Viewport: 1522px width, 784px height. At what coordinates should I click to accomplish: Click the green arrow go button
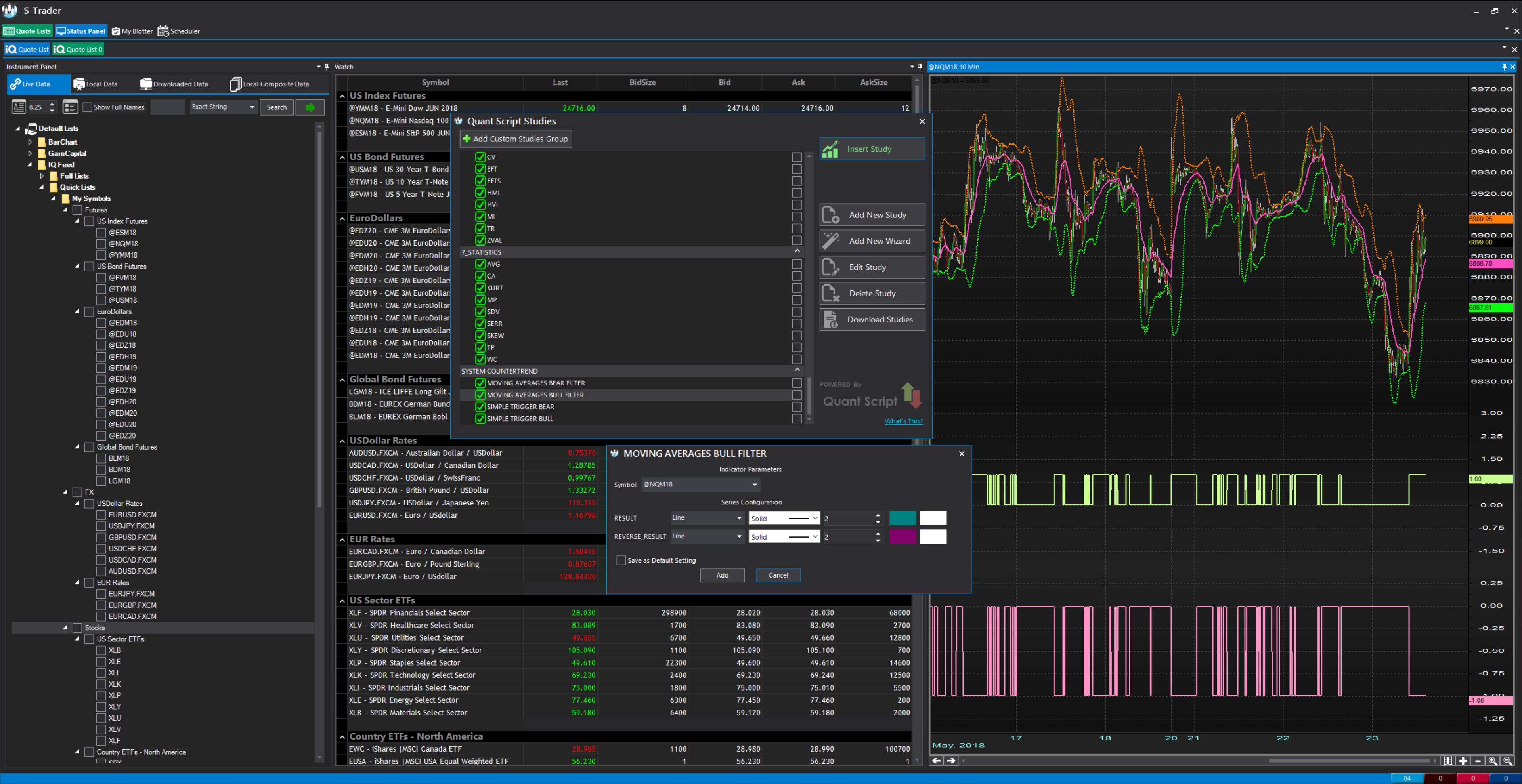[310, 107]
